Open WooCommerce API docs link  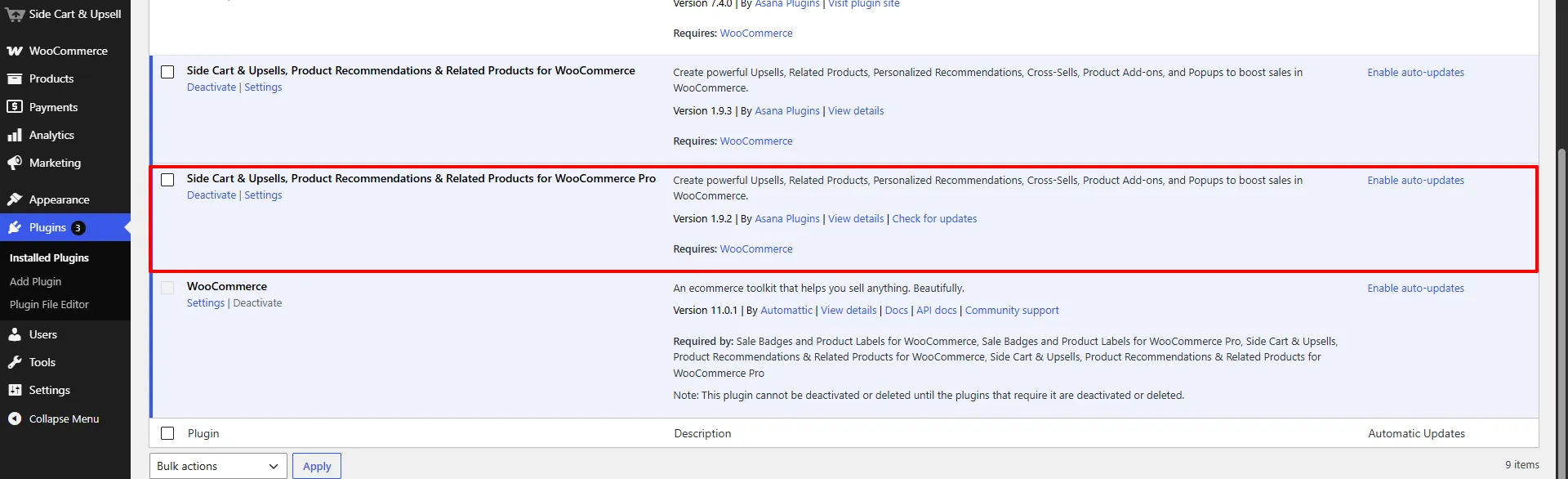(936, 311)
